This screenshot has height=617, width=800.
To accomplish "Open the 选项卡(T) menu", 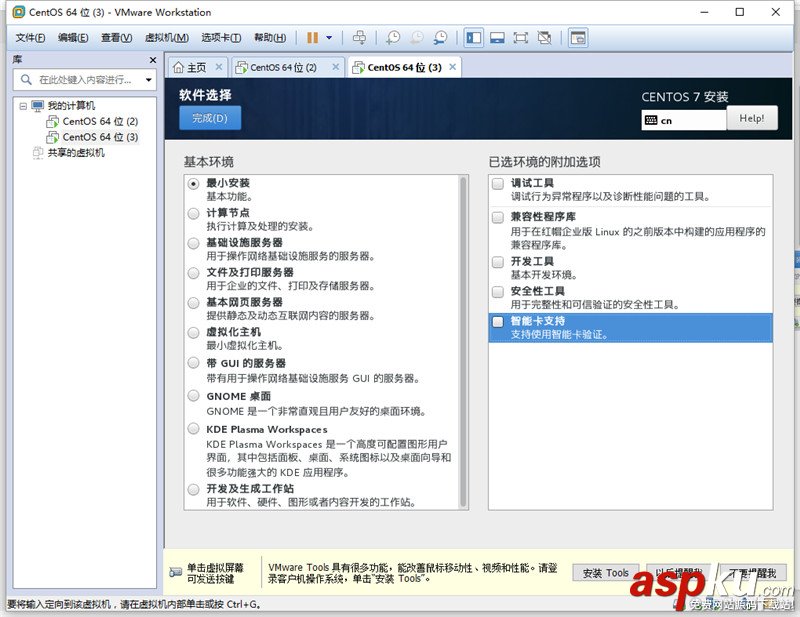I will click(221, 38).
